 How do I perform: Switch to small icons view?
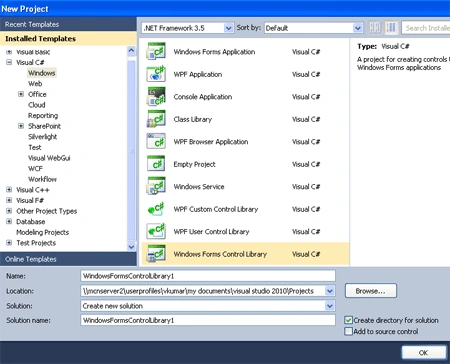(x=375, y=28)
